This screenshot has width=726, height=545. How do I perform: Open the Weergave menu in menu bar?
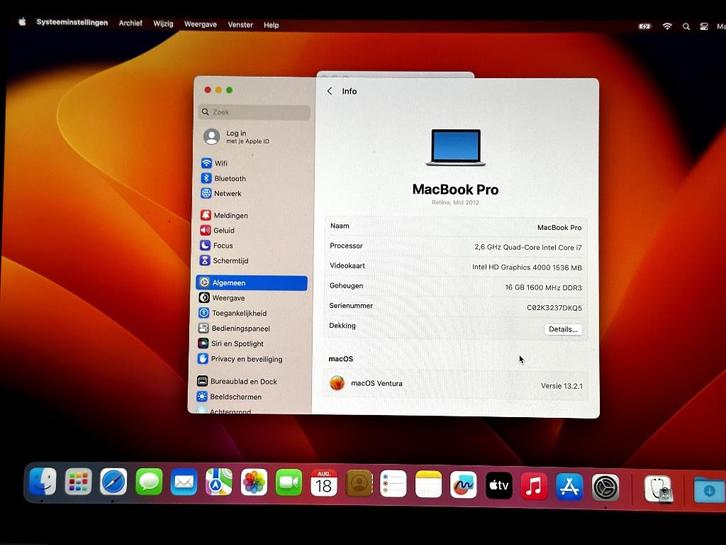point(200,24)
